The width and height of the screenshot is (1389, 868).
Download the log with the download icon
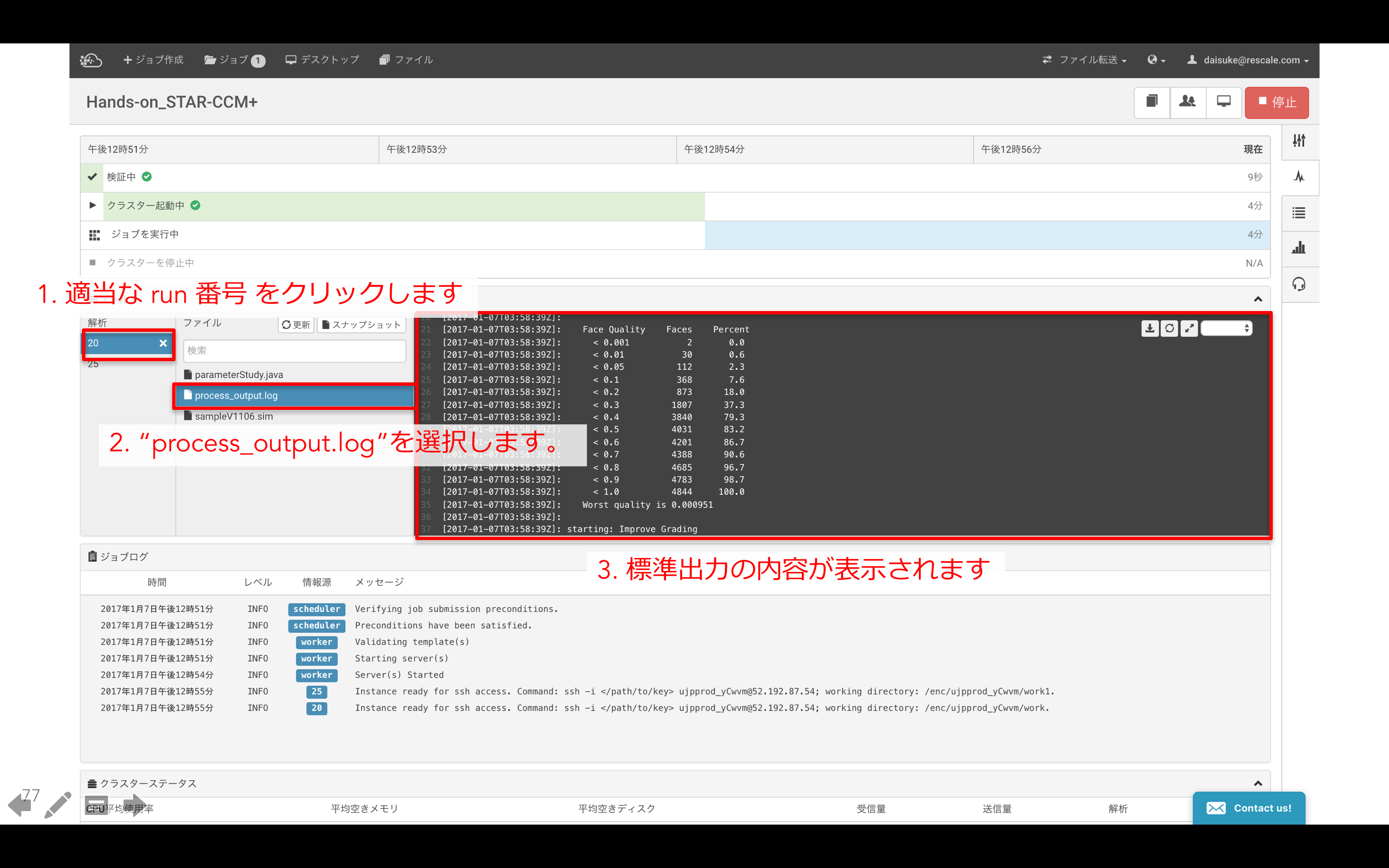1150,328
